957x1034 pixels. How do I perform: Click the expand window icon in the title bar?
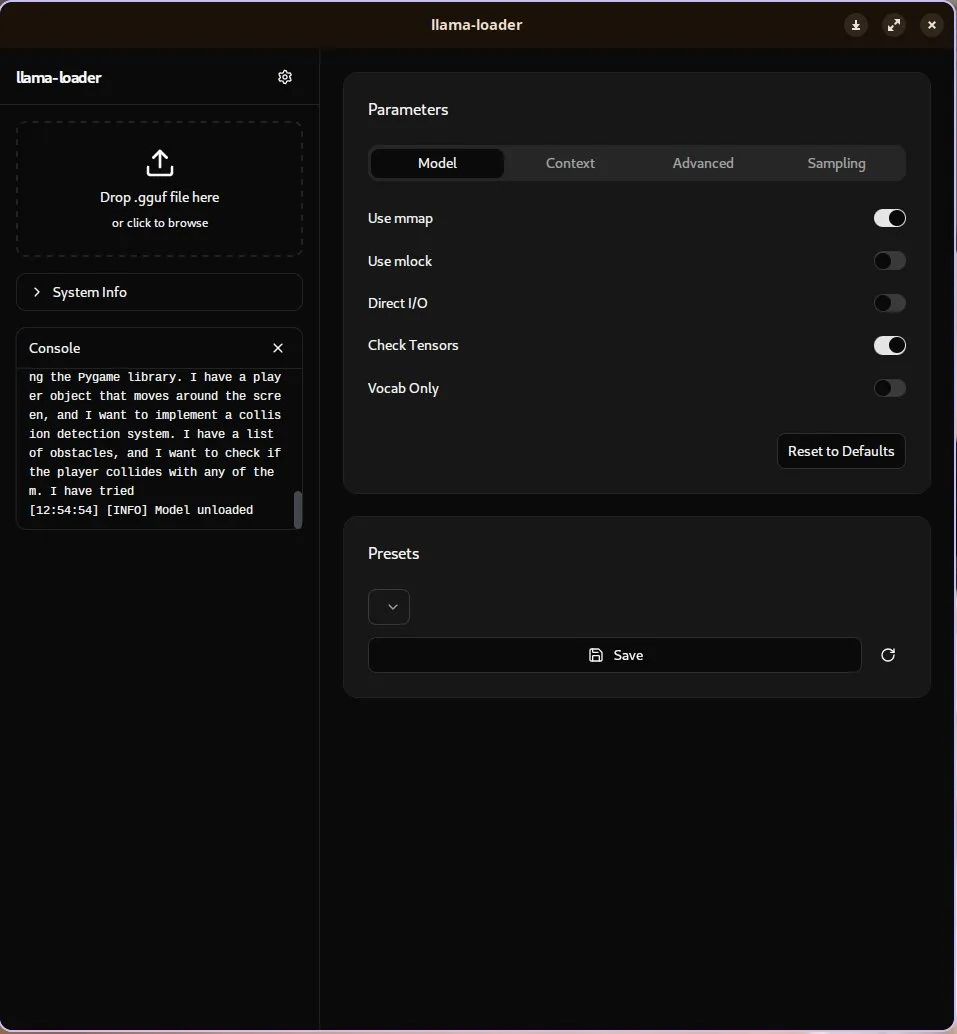click(894, 25)
